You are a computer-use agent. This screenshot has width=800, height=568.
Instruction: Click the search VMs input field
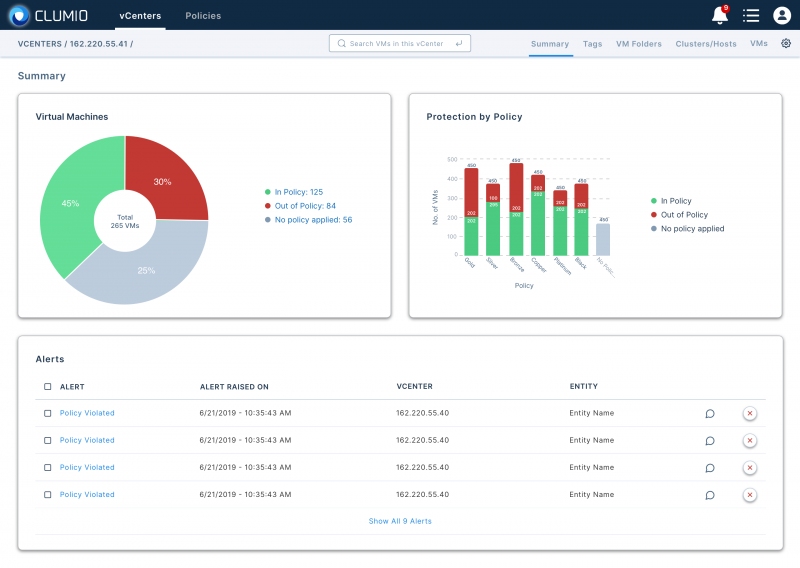click(399, 43)
